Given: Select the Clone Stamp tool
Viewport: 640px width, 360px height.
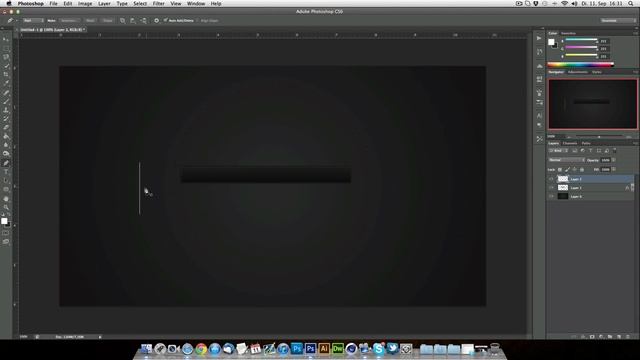Looking at the screenshot, I should 6,110.
